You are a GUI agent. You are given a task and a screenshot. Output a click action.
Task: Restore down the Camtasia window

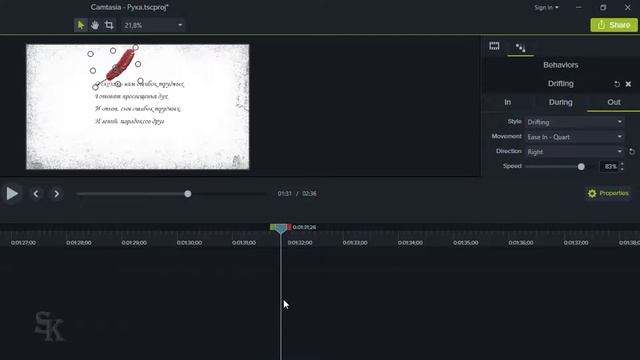tap(603, 7)
